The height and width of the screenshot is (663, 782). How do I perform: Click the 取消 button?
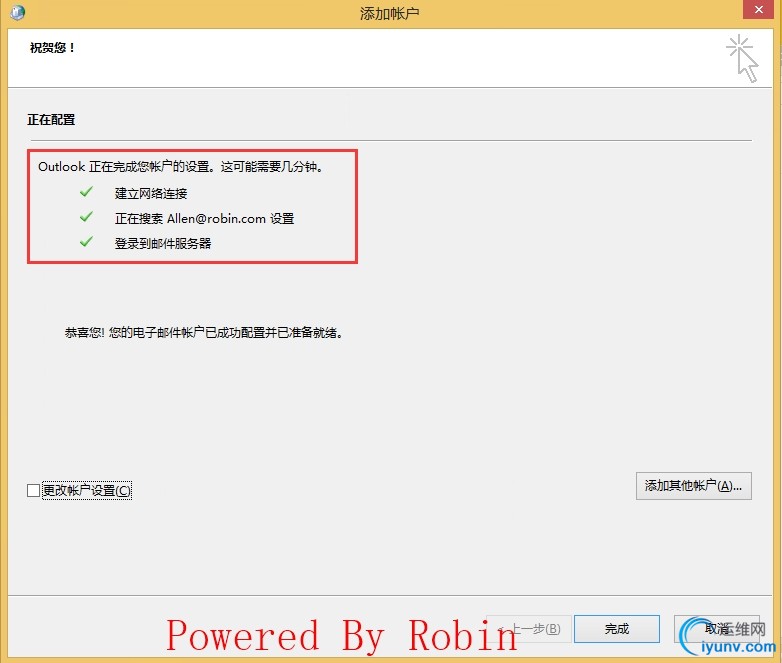pyautogui.click(x=717, y=629)
